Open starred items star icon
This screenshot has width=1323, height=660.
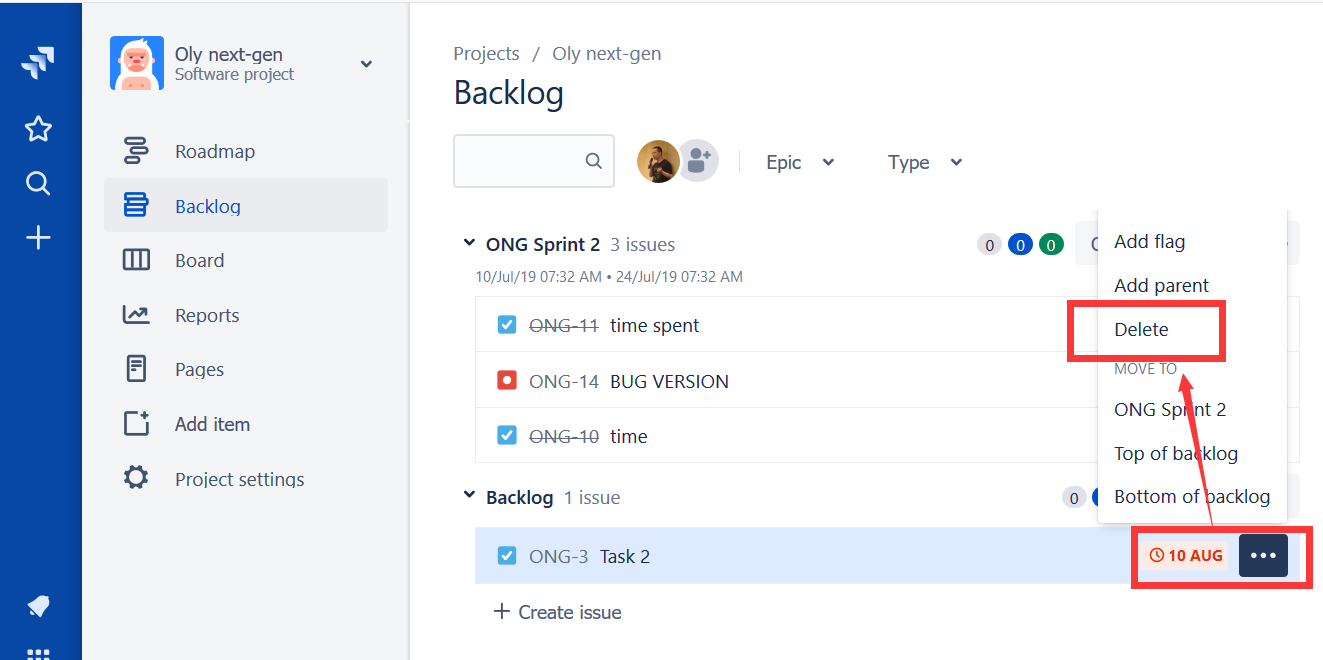(x=38, y=129)
